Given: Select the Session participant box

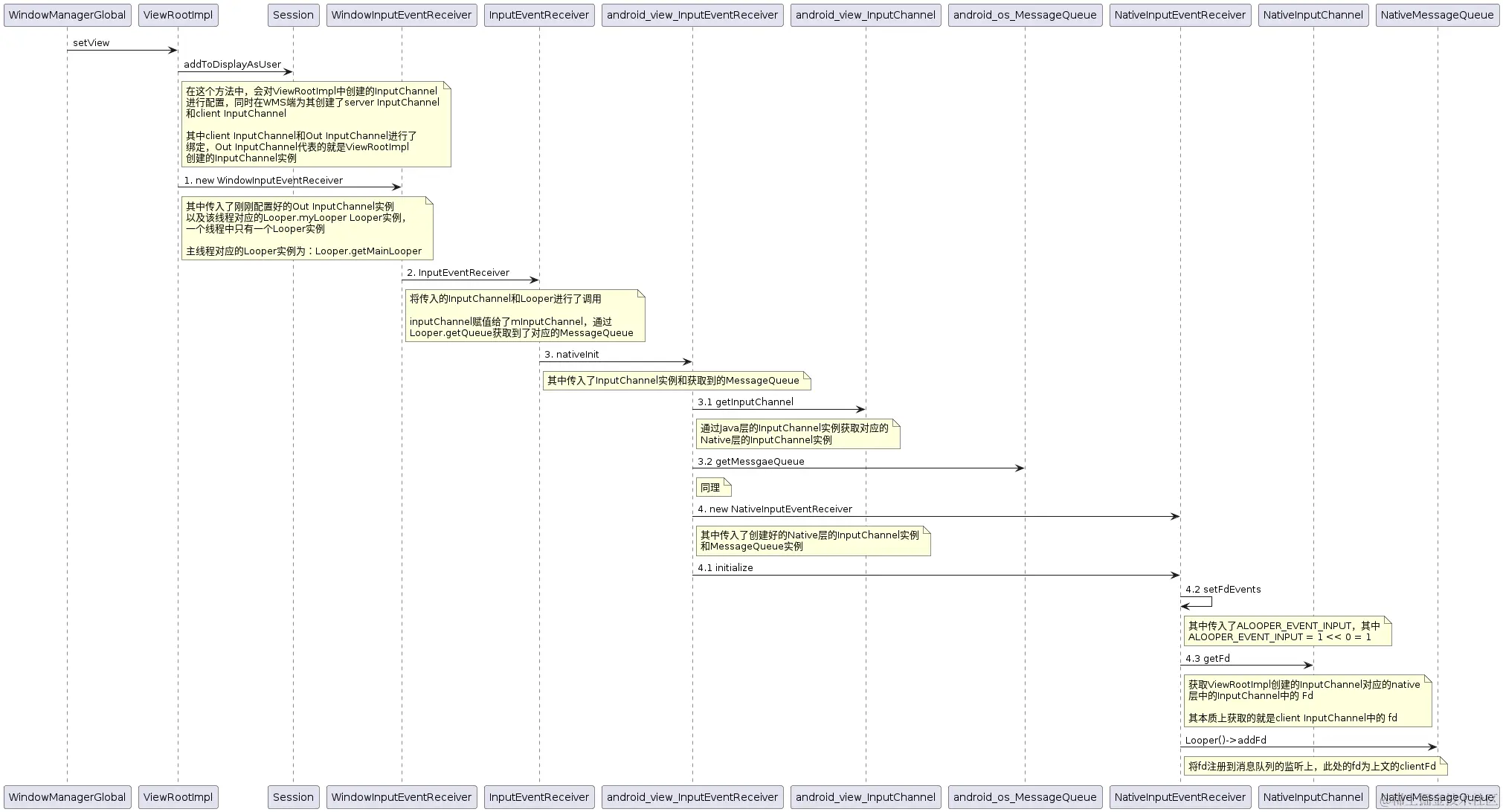Looking at the screenshot, I should pos(293,14).
